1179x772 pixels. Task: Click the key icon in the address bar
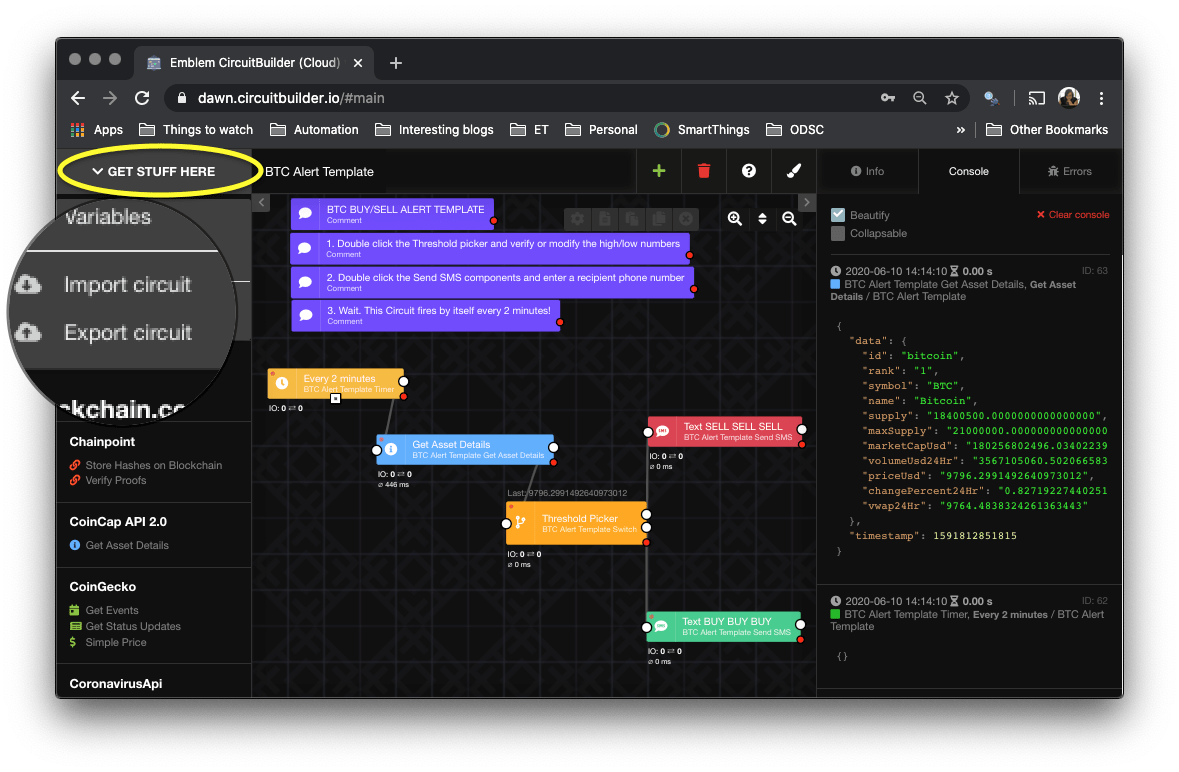888,98
